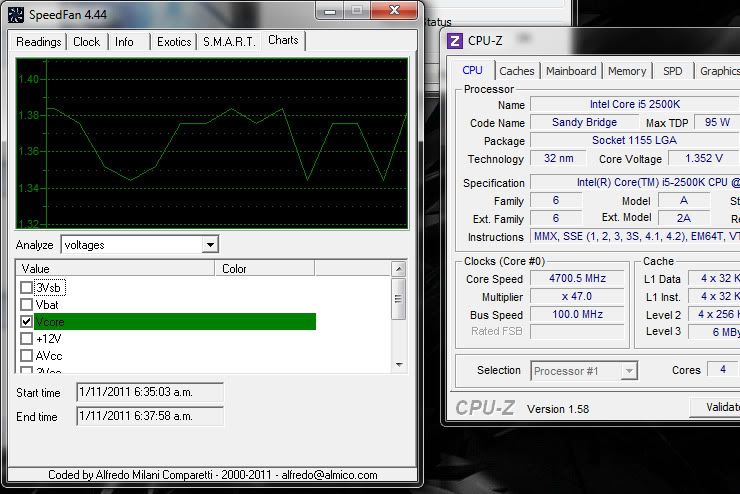740x494 pixels.
Task: Click the alfredo@almico.com footer text
Action: [x=329, y=475]
